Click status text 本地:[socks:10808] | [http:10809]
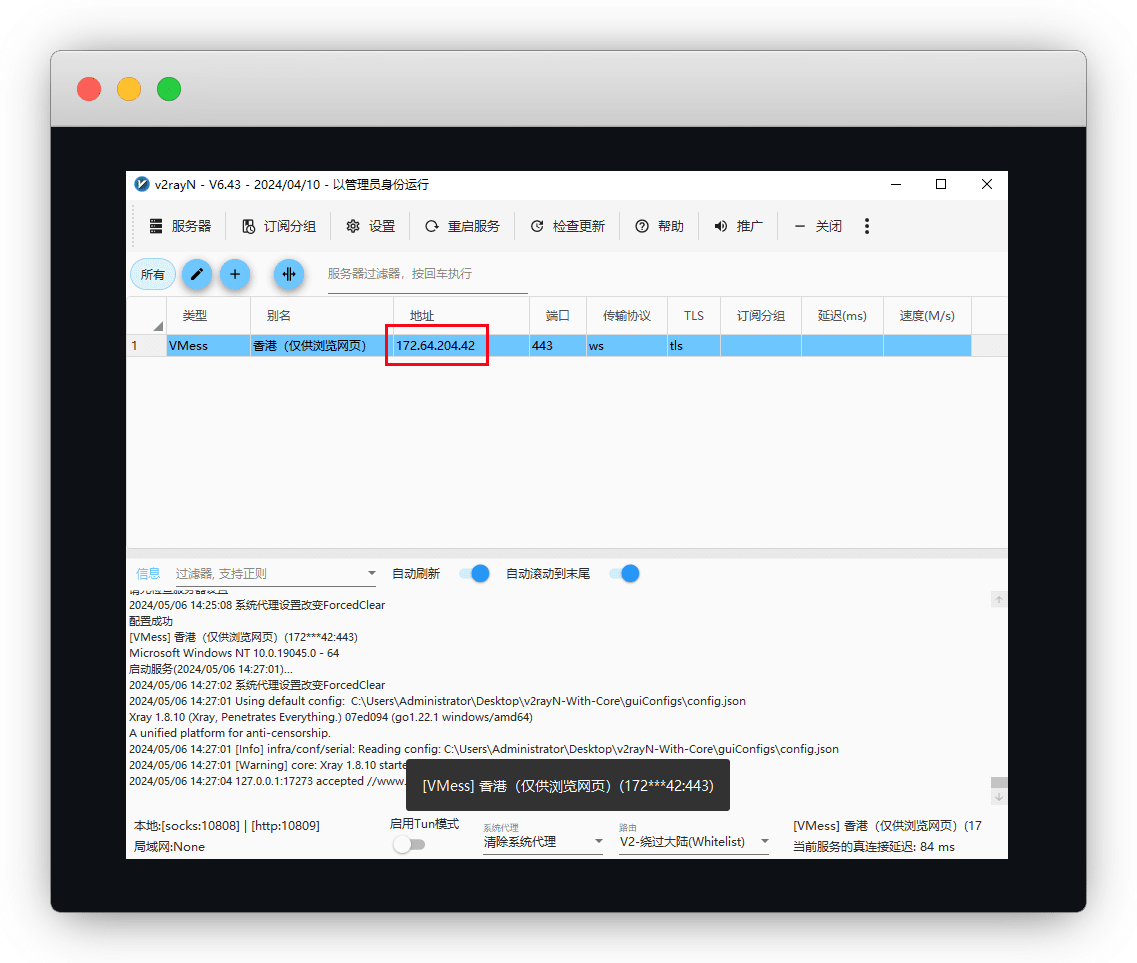The height and width of the screenshot is (963, 1137). click(227, 825)
